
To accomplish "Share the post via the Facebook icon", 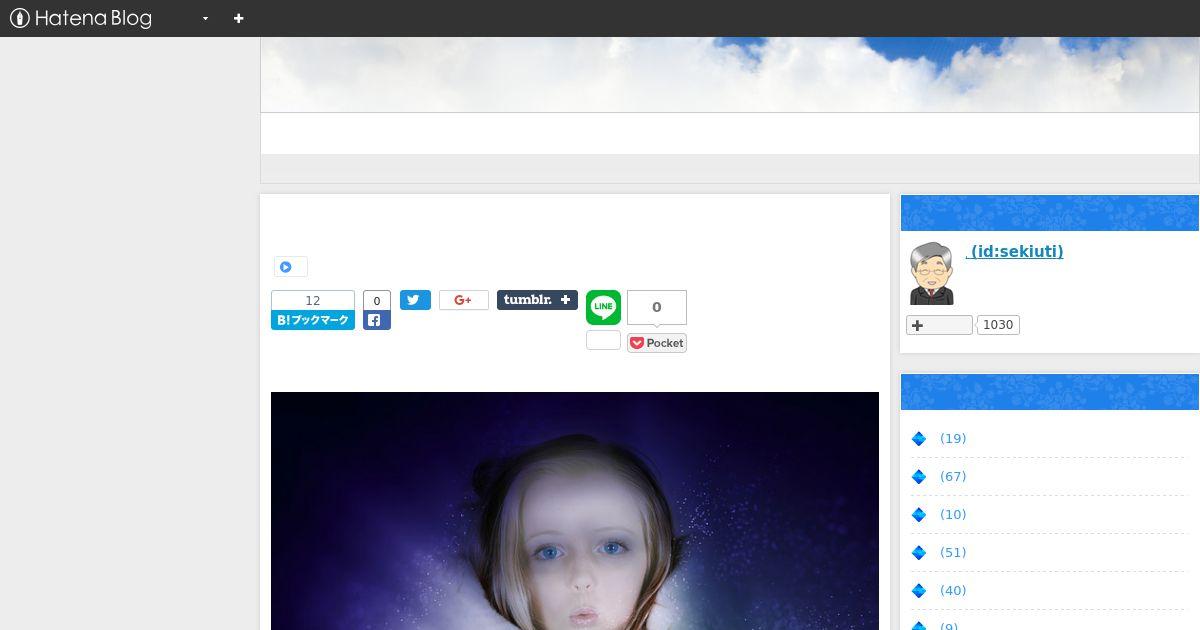I will 377,321.
